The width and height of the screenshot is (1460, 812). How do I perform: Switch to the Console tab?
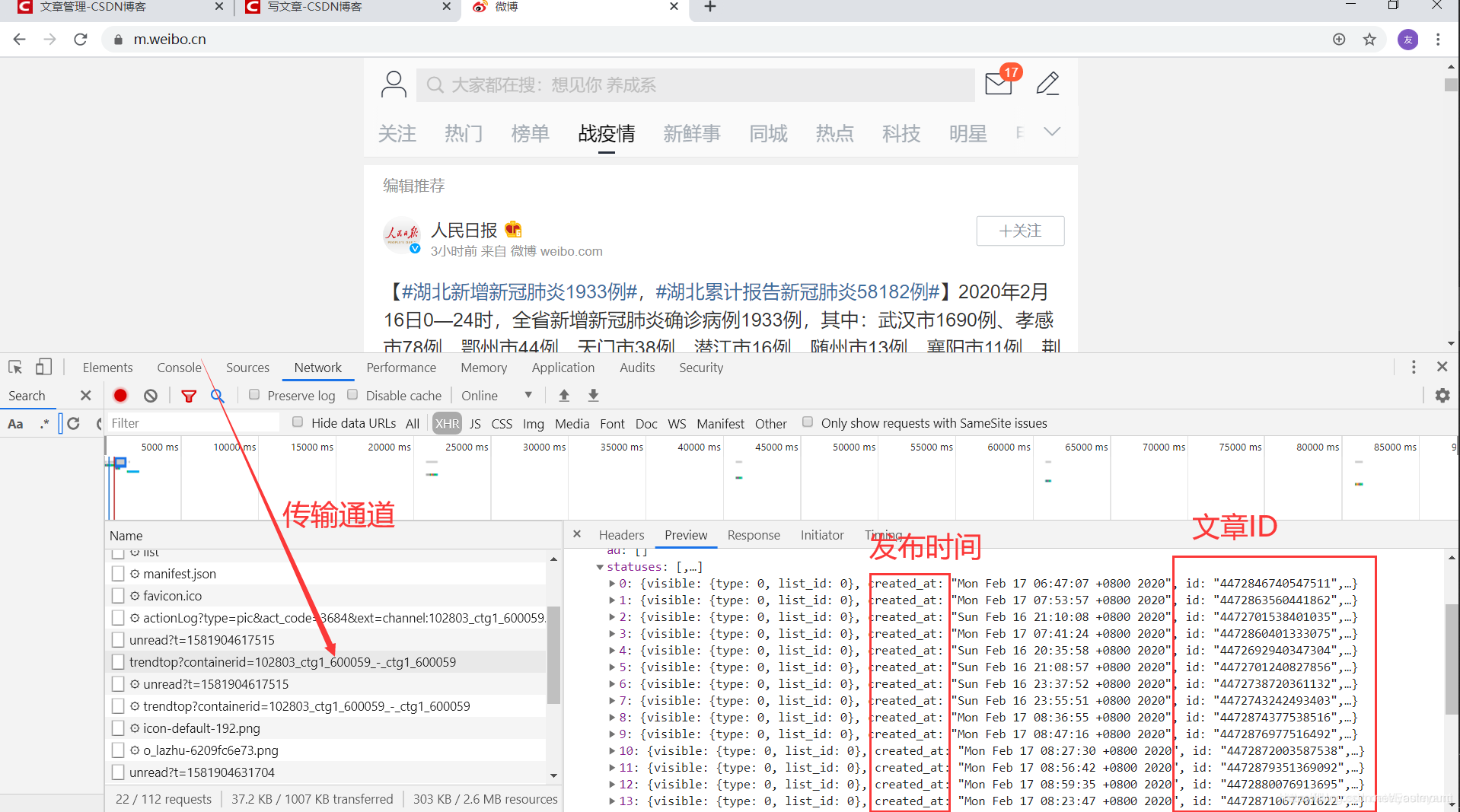179,368
